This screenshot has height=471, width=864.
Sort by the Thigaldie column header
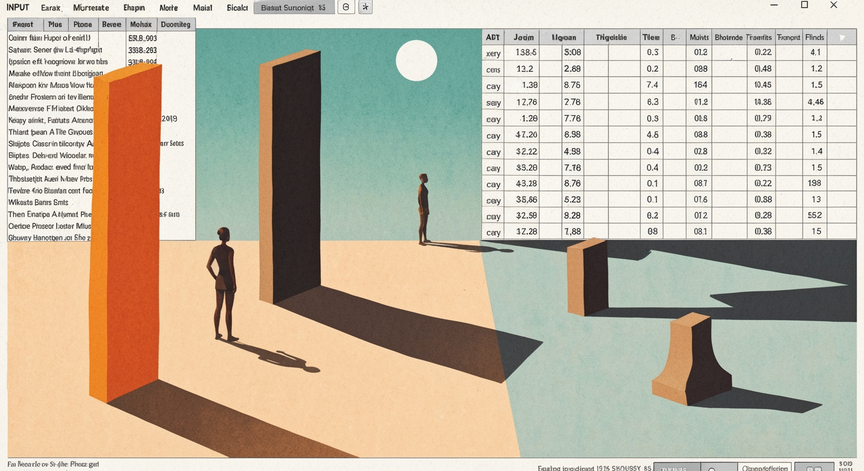tap(611, 37)
